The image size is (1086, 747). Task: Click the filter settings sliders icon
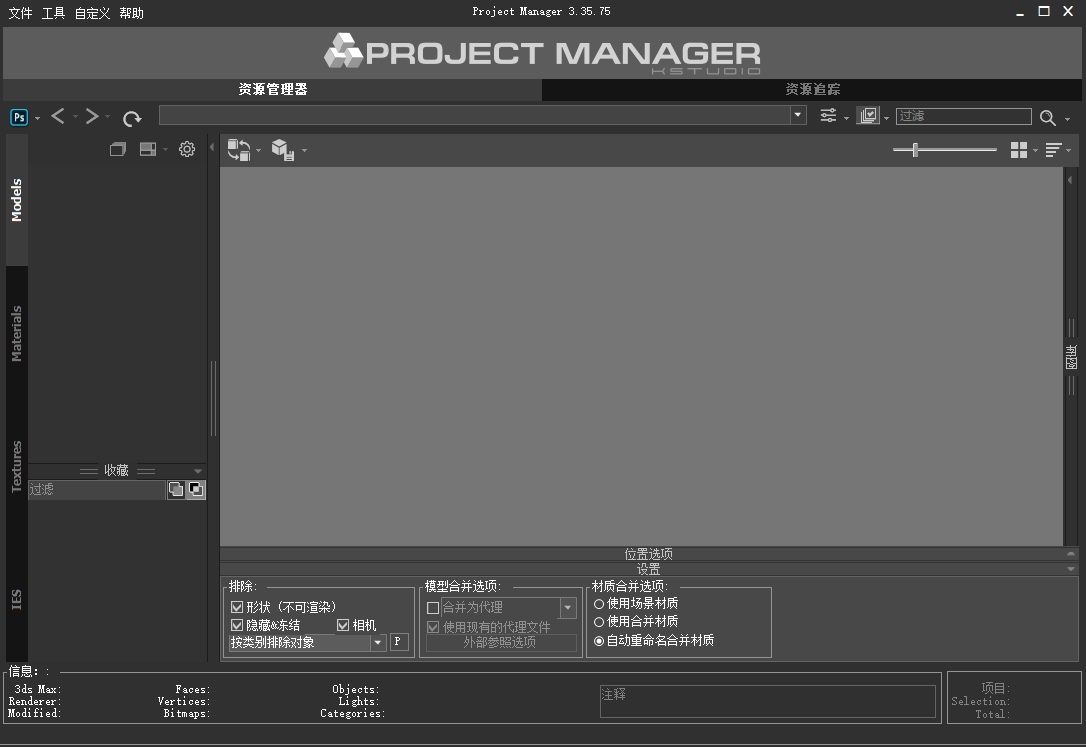coord(828,116)
